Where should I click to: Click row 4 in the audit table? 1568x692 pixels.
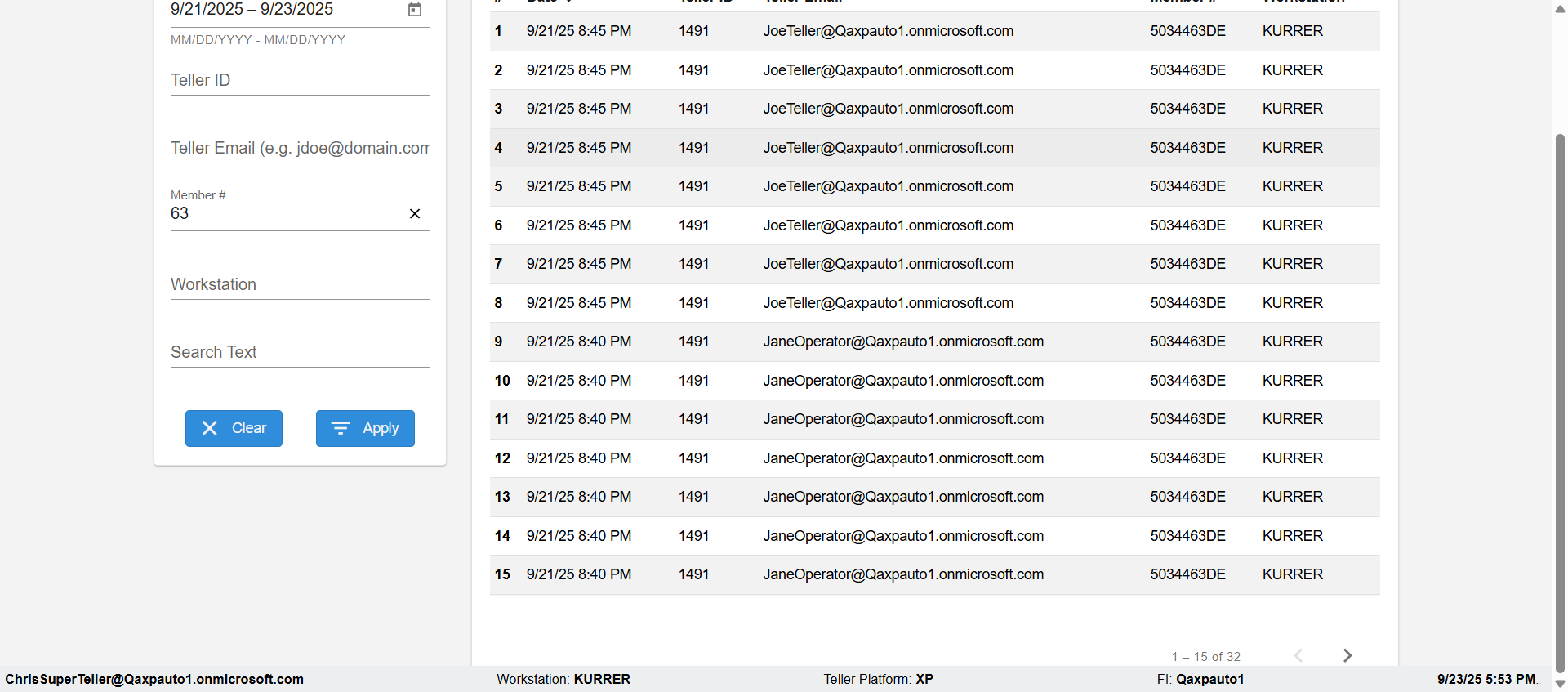coord(888,148)
